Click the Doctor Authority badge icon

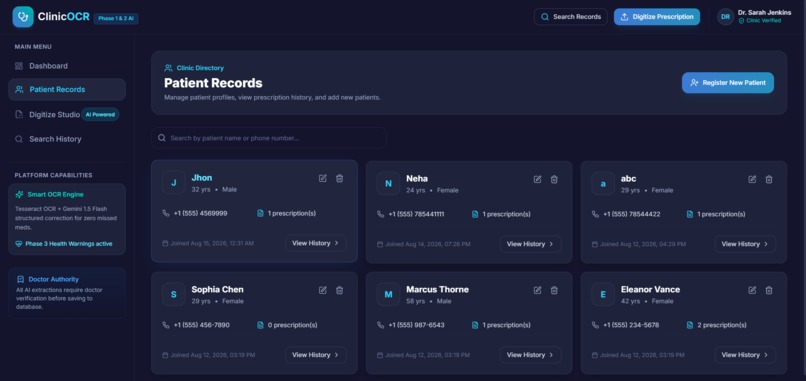click(21, 279)
